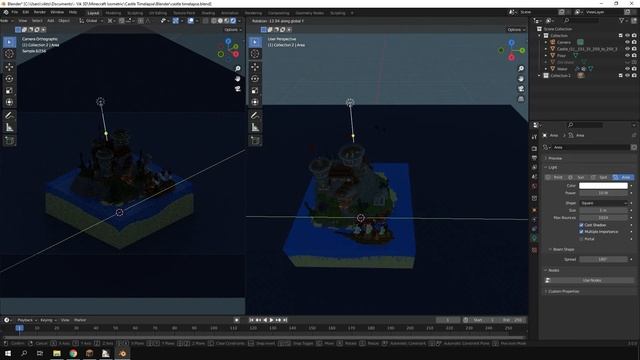Viewport: 640px width, 360px height.
Task: Select the Point light type
Action: [x=555, y=177]
